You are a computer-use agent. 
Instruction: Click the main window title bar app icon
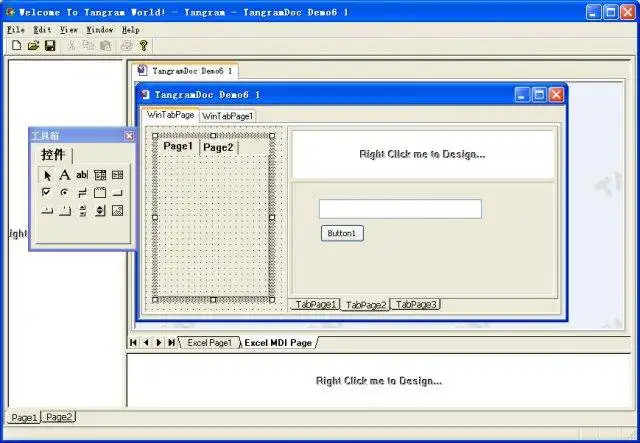tap(11, 12)
